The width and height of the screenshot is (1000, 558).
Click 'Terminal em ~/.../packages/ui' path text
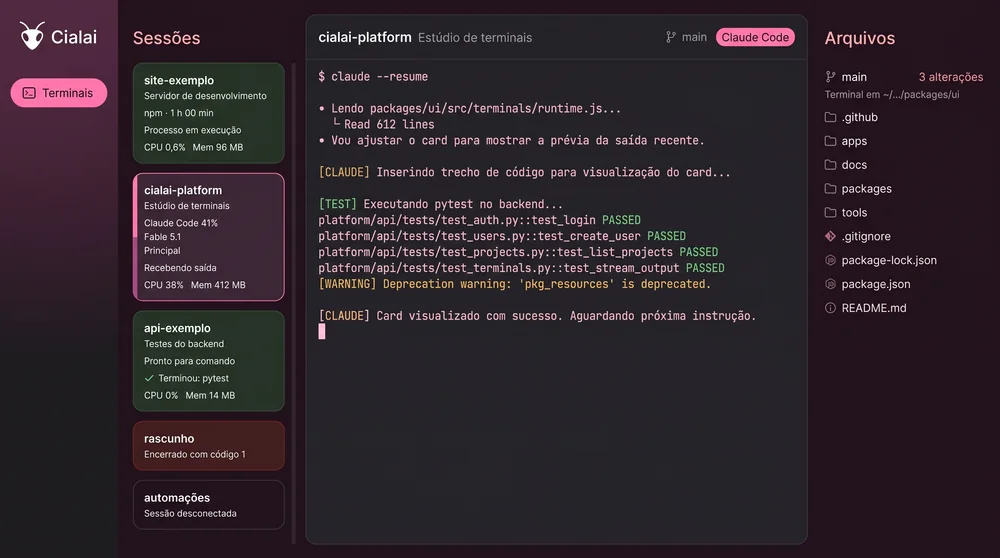point(892,94)
